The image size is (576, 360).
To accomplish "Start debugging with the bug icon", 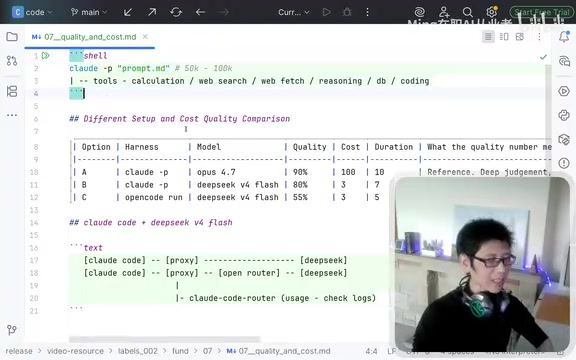I will [346, 12].
